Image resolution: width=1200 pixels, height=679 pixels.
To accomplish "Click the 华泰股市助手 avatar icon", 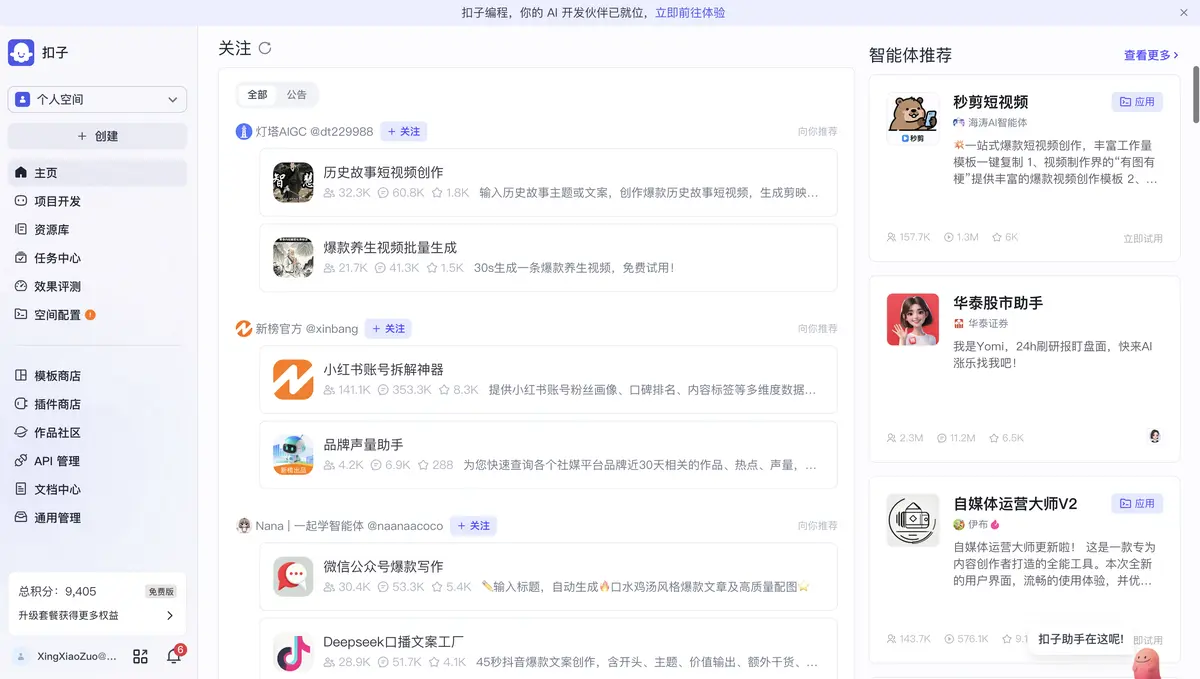I will 913,320.
